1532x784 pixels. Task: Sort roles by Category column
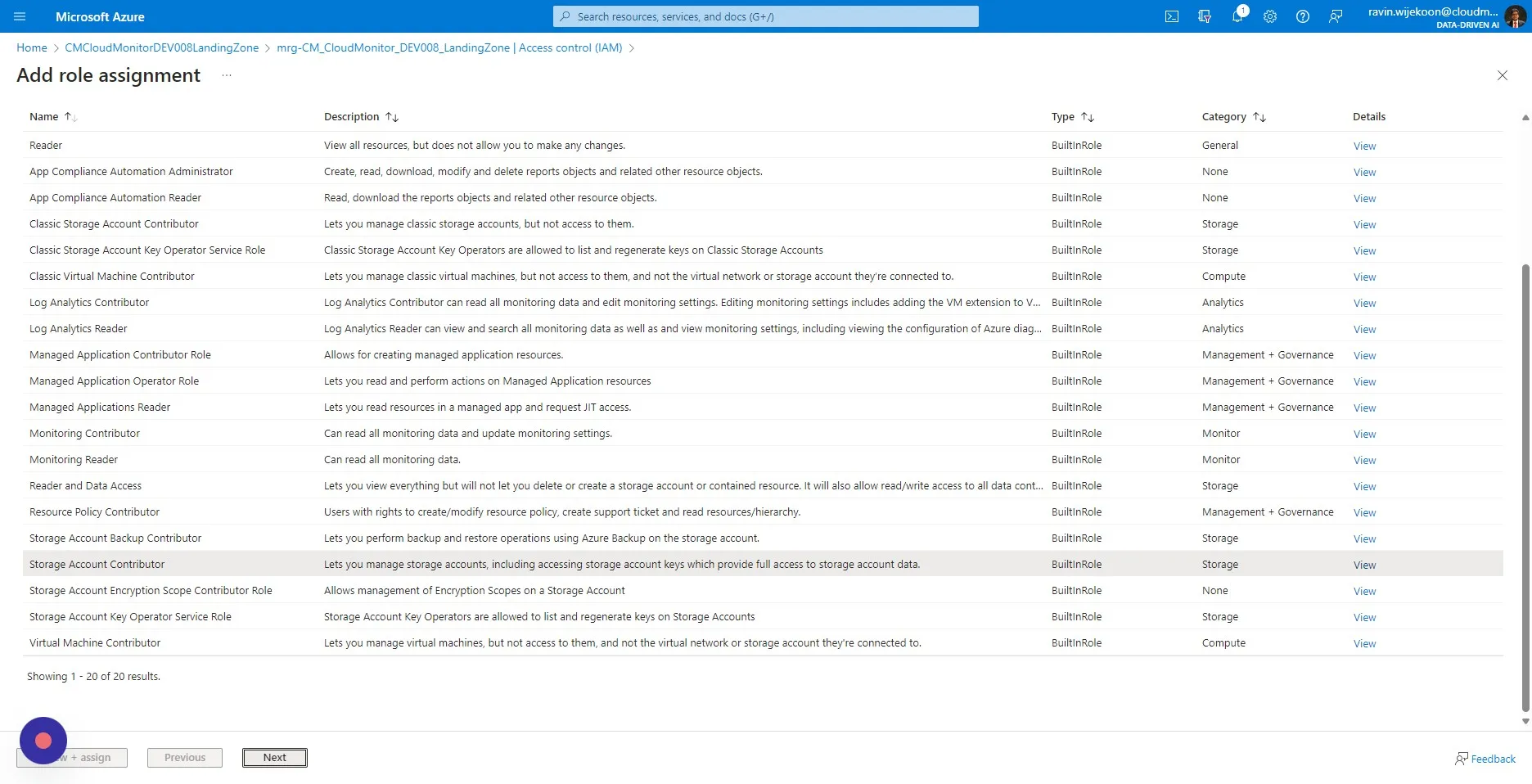pos(1233,117)
